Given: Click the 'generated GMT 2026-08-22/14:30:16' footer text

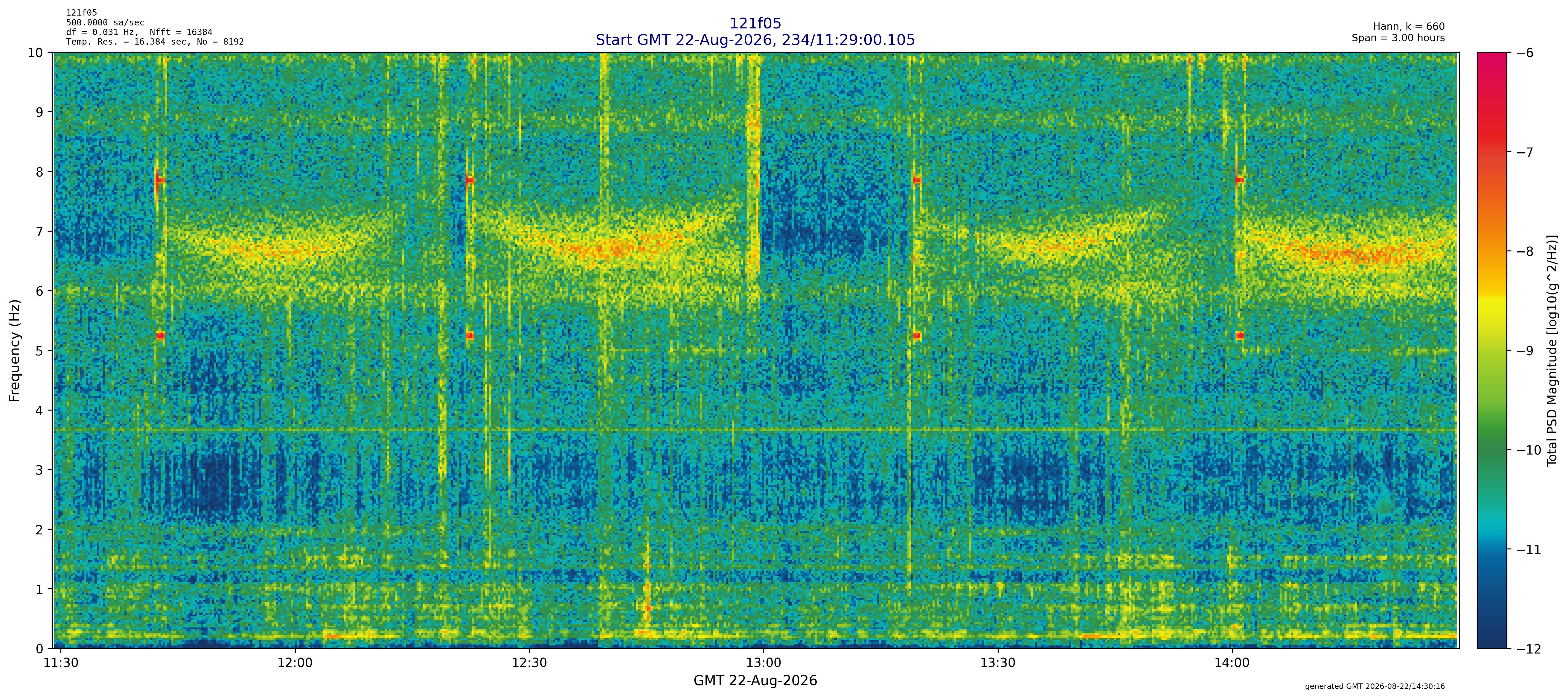Looking at the screenshot, I should pyautogui.click(x=1375, y=686).
